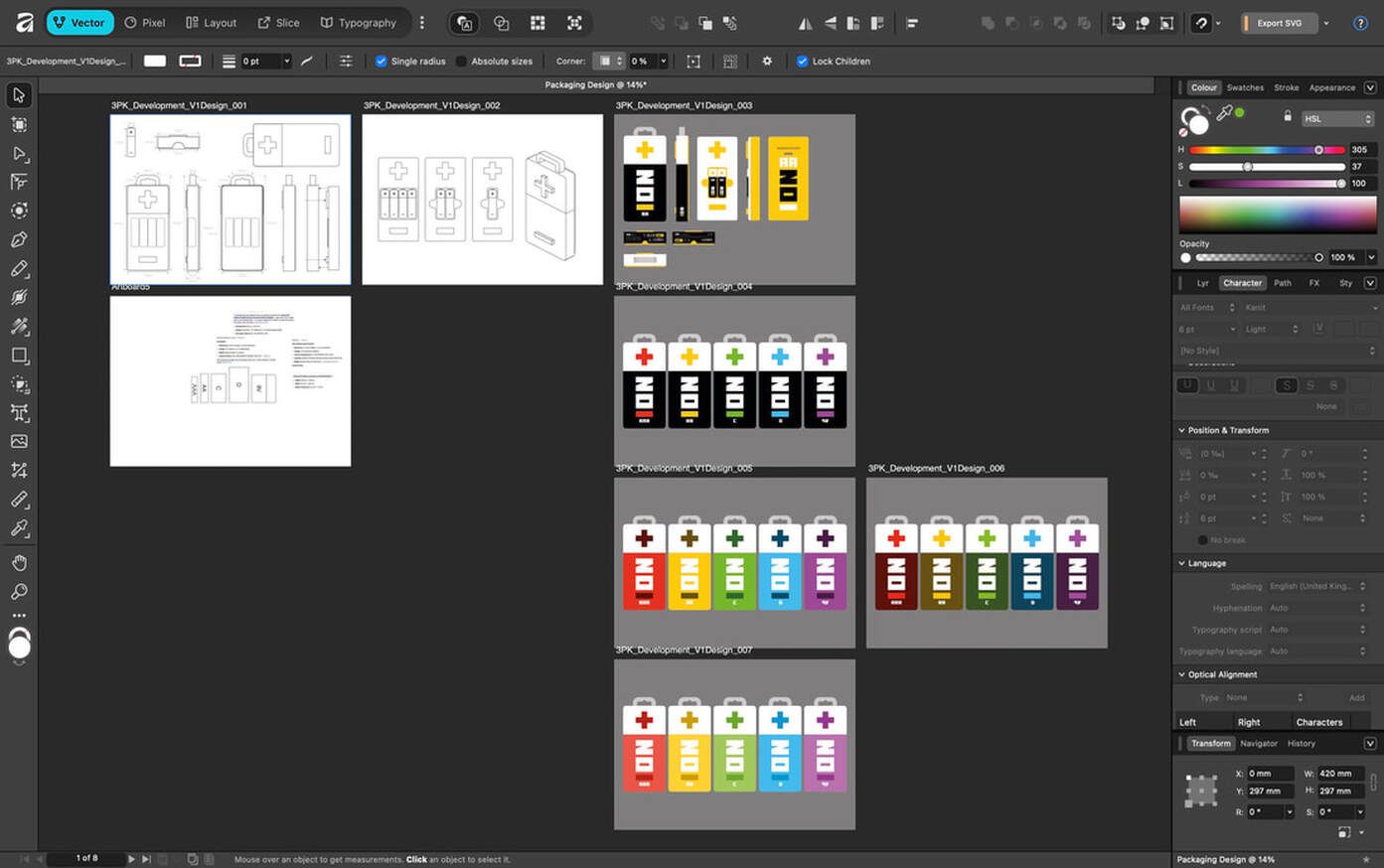Viewport: 1384px width, 868px height.
Task: Collapse the Position & Transform section
Action: (x=1181, y=430)
